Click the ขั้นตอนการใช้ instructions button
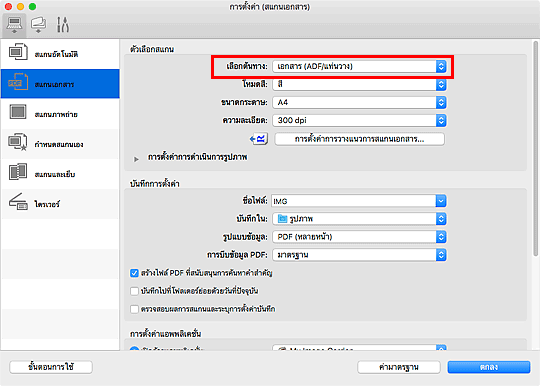This screenshot has height=386, width=540. 51,367
